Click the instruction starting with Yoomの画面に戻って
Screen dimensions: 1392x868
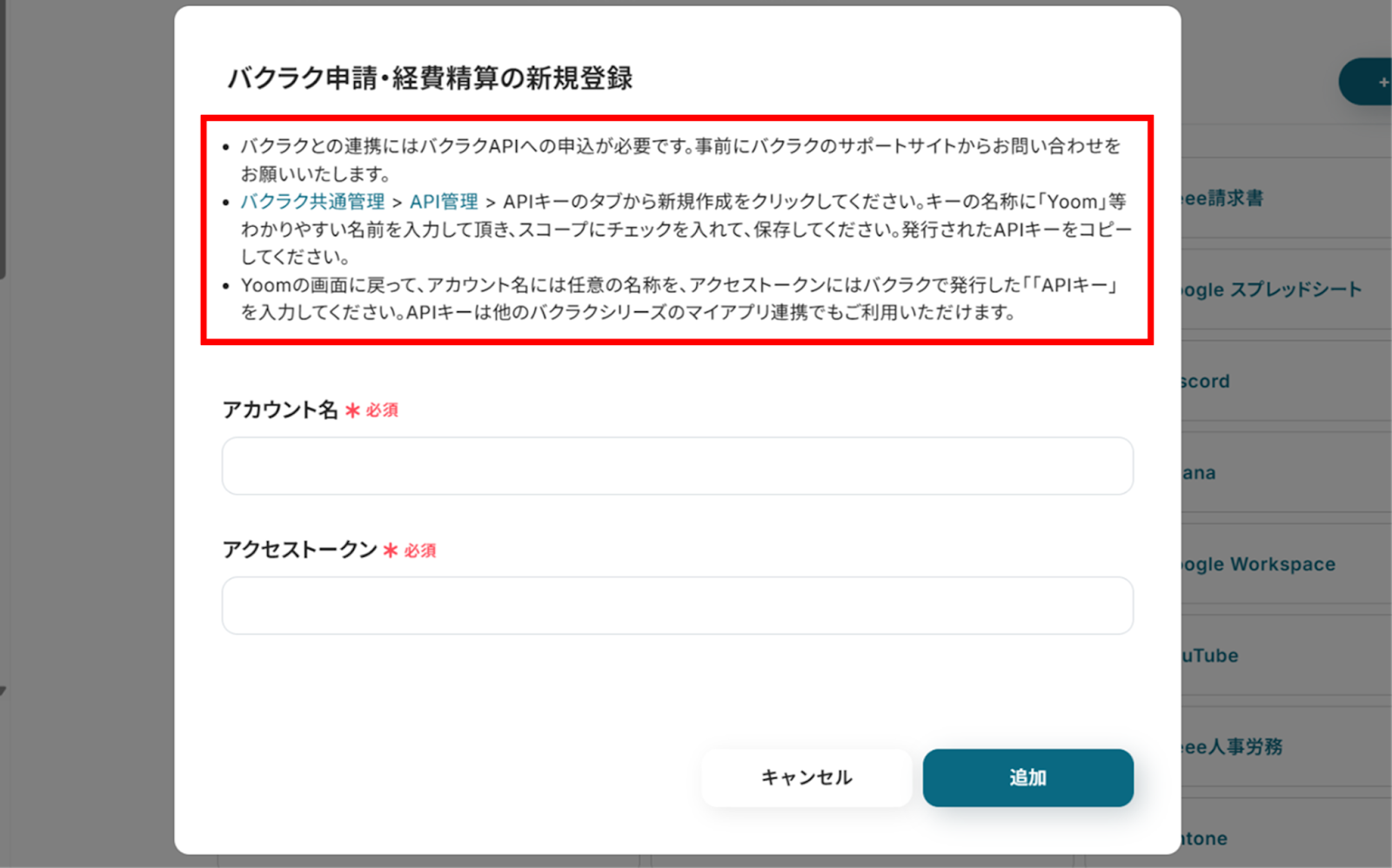679,298
